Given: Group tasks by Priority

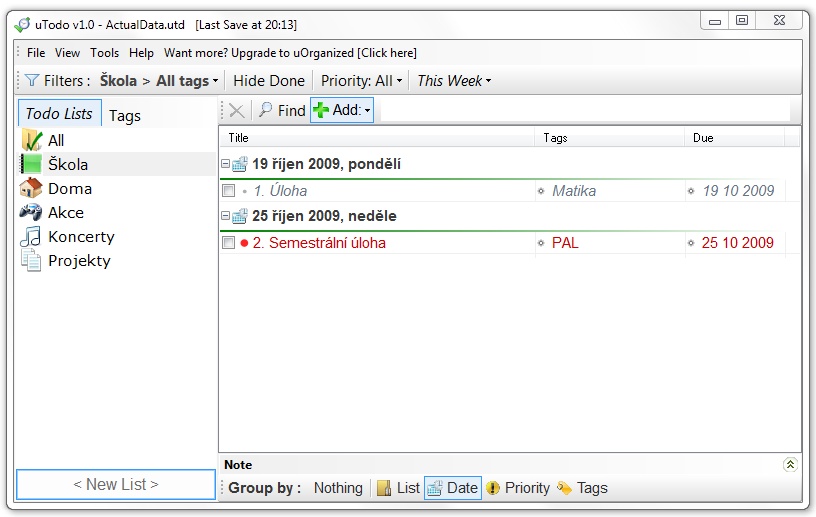Looking at the screenshot, I should tap(518, 488).
